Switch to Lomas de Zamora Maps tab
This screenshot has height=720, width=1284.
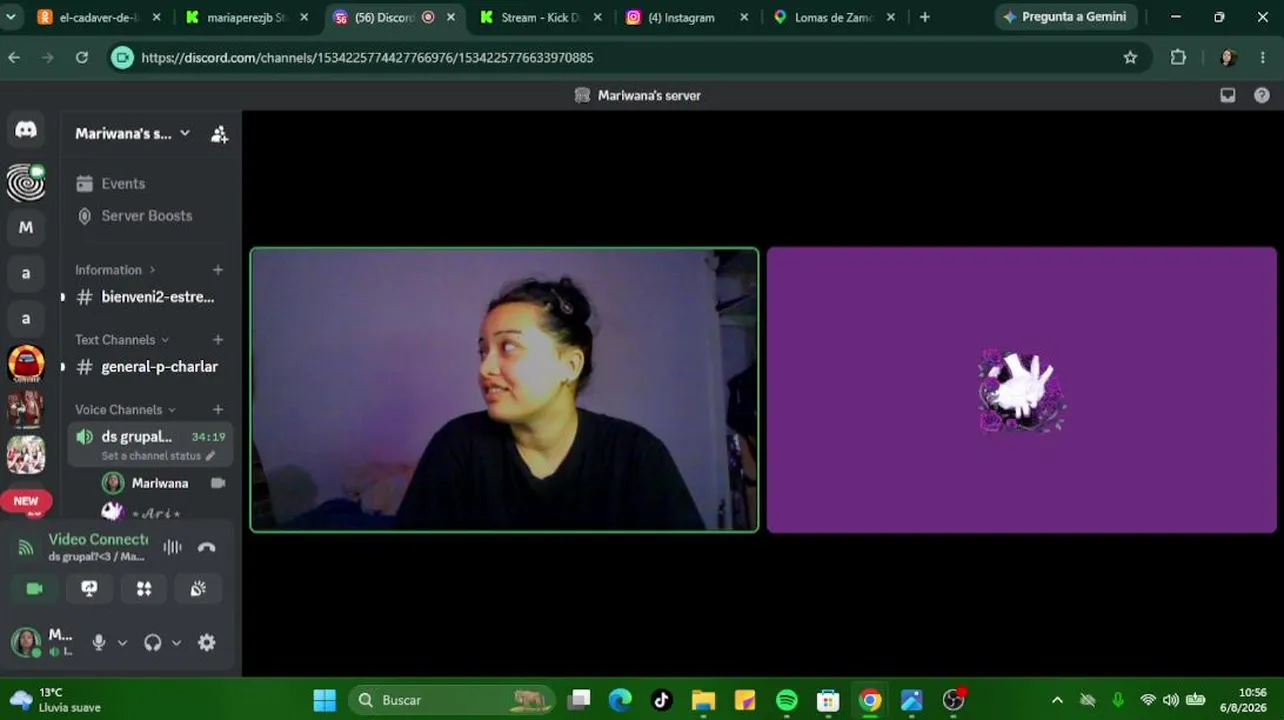coord(835,17)
